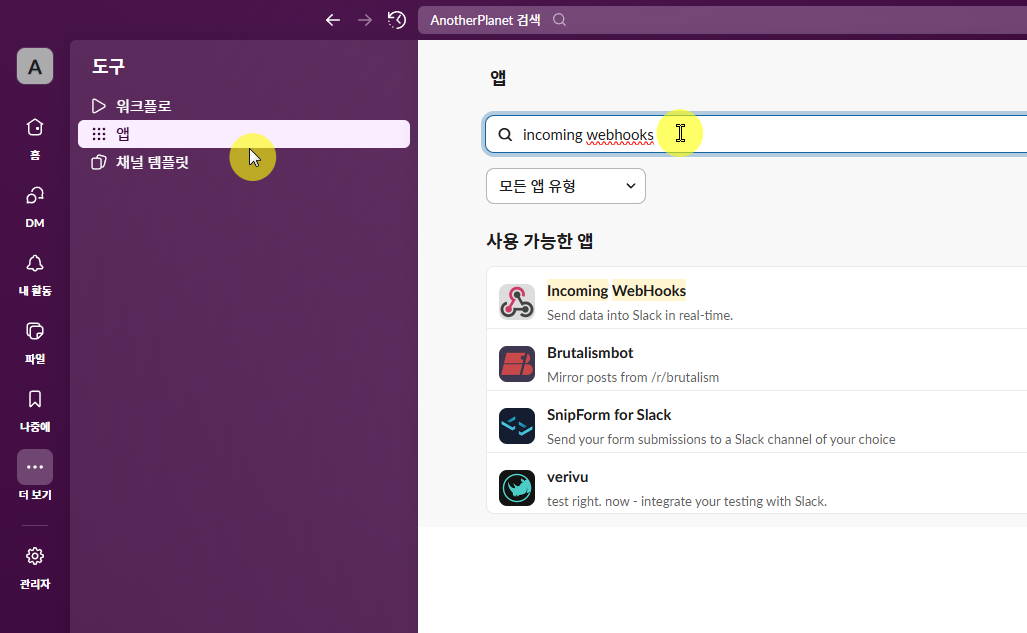Click 'Mirror posts from /r/brutalism' text
The height and width of the screenshot is (633, 1027).
click(x=633, y=377)
